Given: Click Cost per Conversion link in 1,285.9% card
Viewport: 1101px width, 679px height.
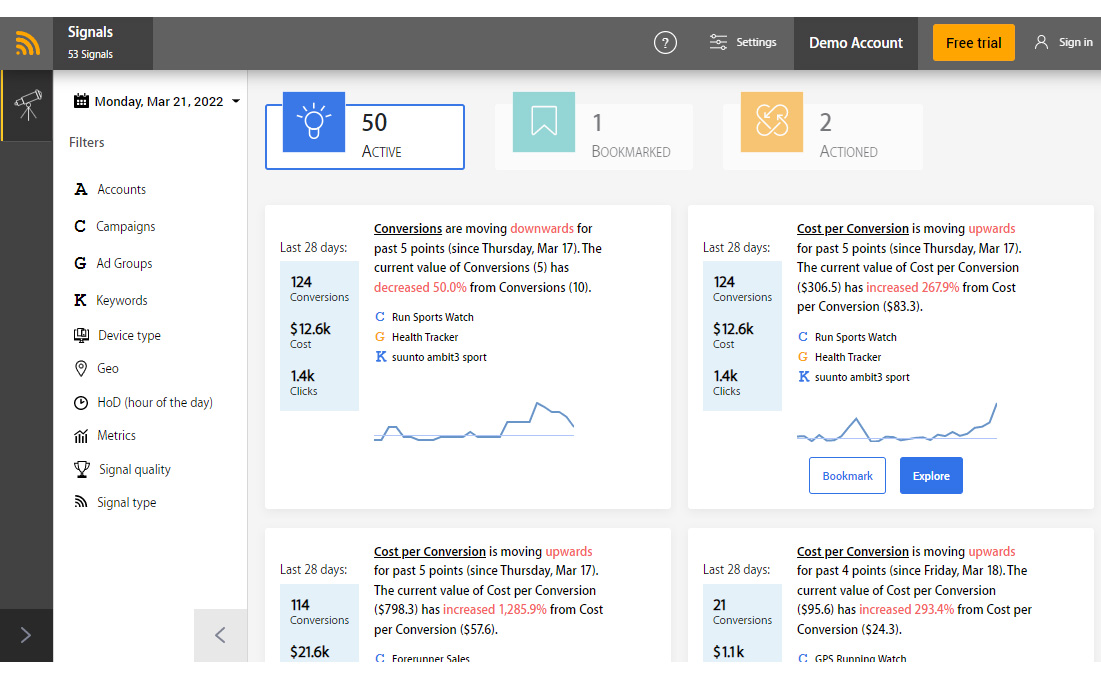Looking at the screenshot, I should [430, 551].
